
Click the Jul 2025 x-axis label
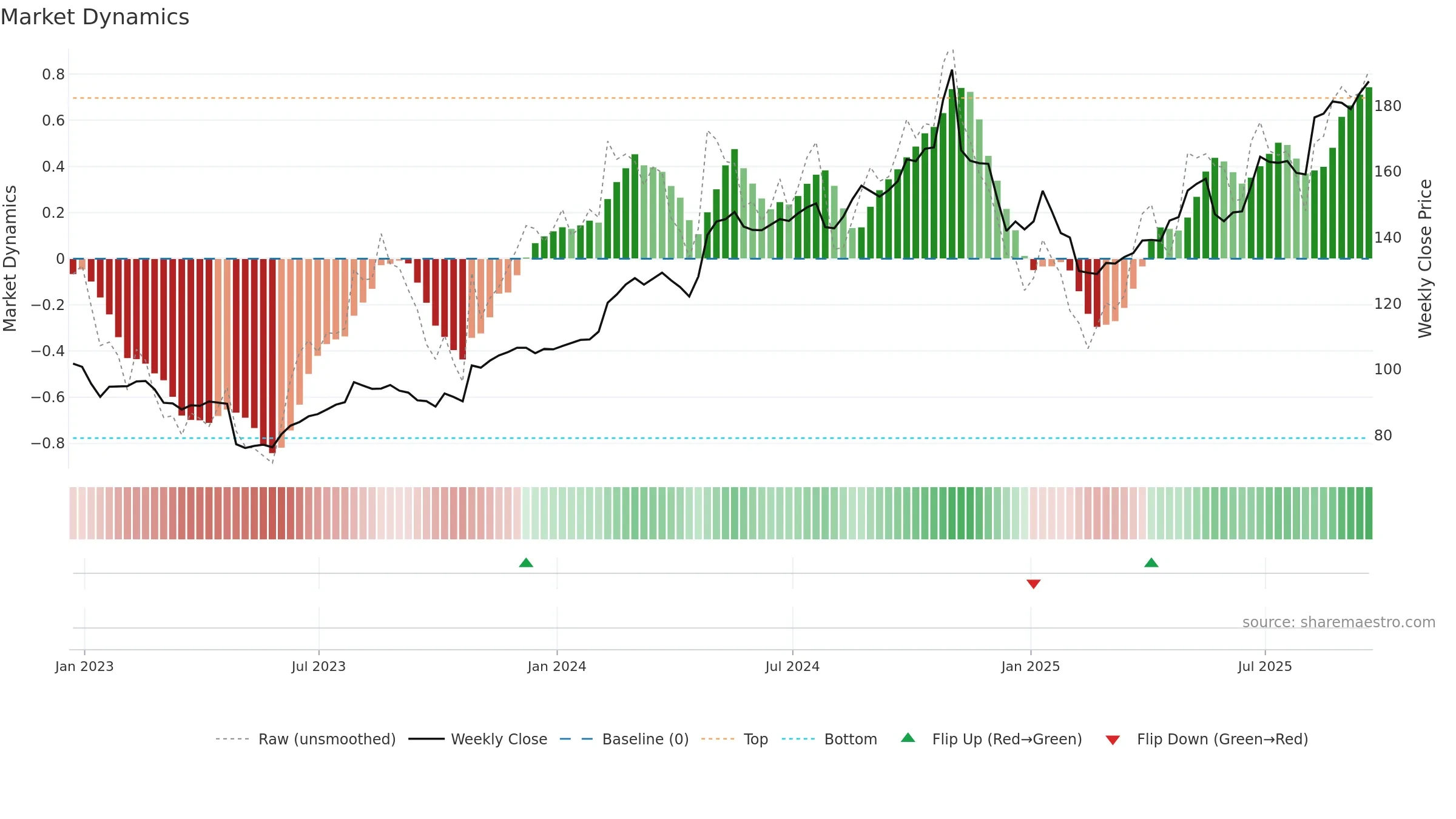[x=1265, y=666]
